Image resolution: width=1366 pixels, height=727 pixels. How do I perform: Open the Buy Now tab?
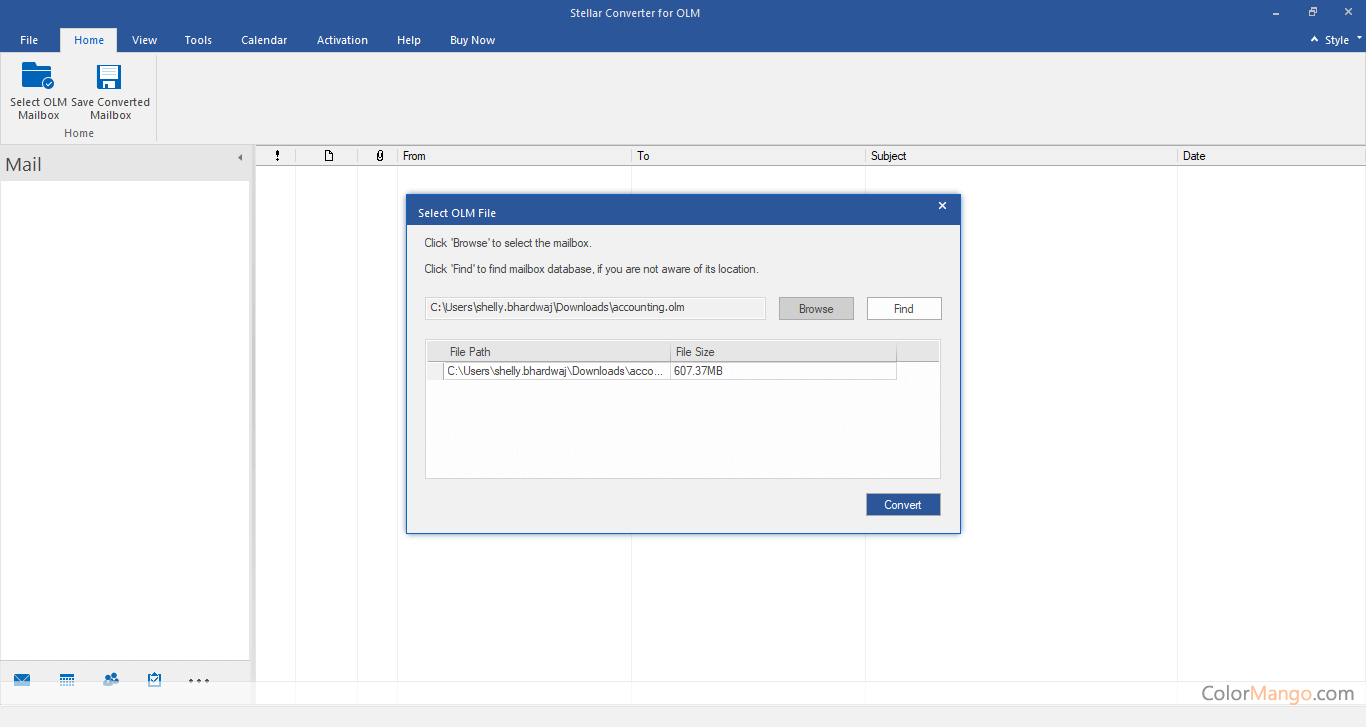[472, 40]
